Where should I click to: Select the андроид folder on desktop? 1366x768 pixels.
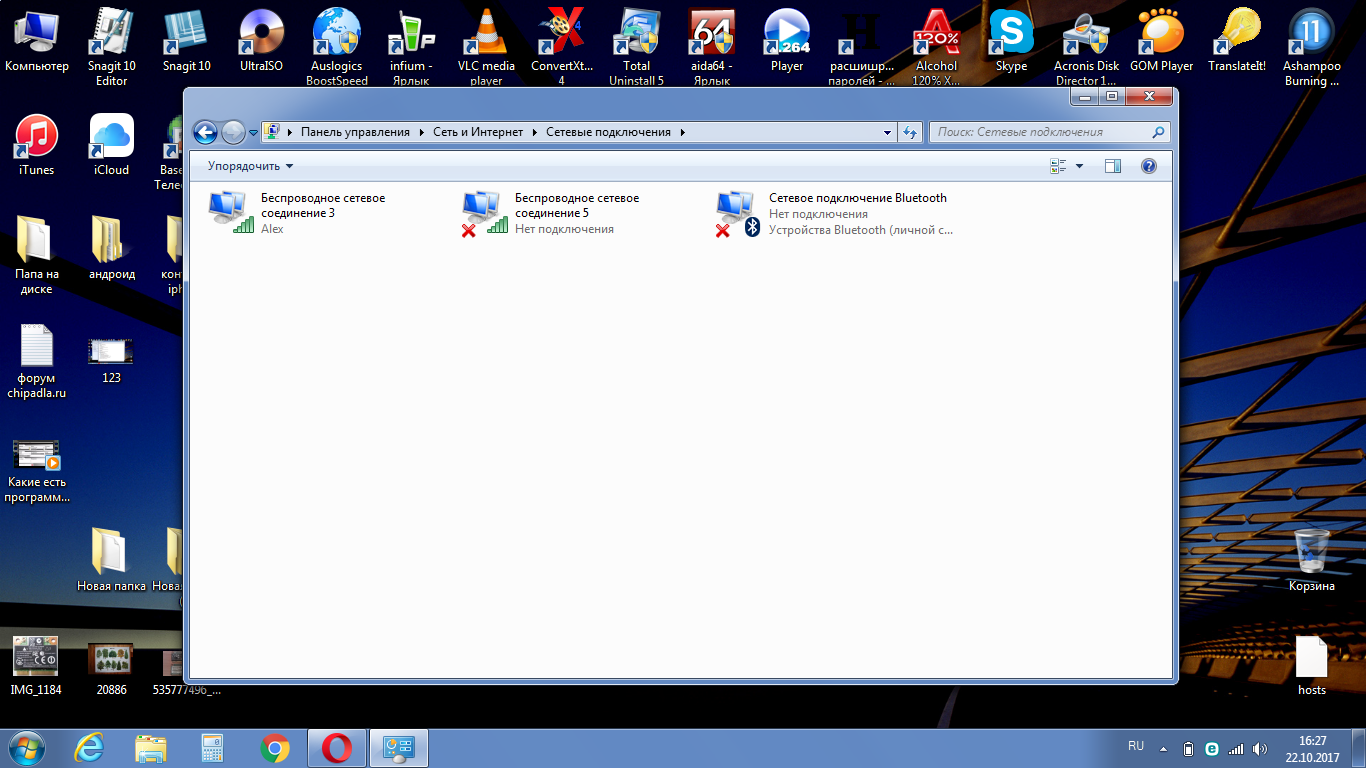click(x=112, y=248)
